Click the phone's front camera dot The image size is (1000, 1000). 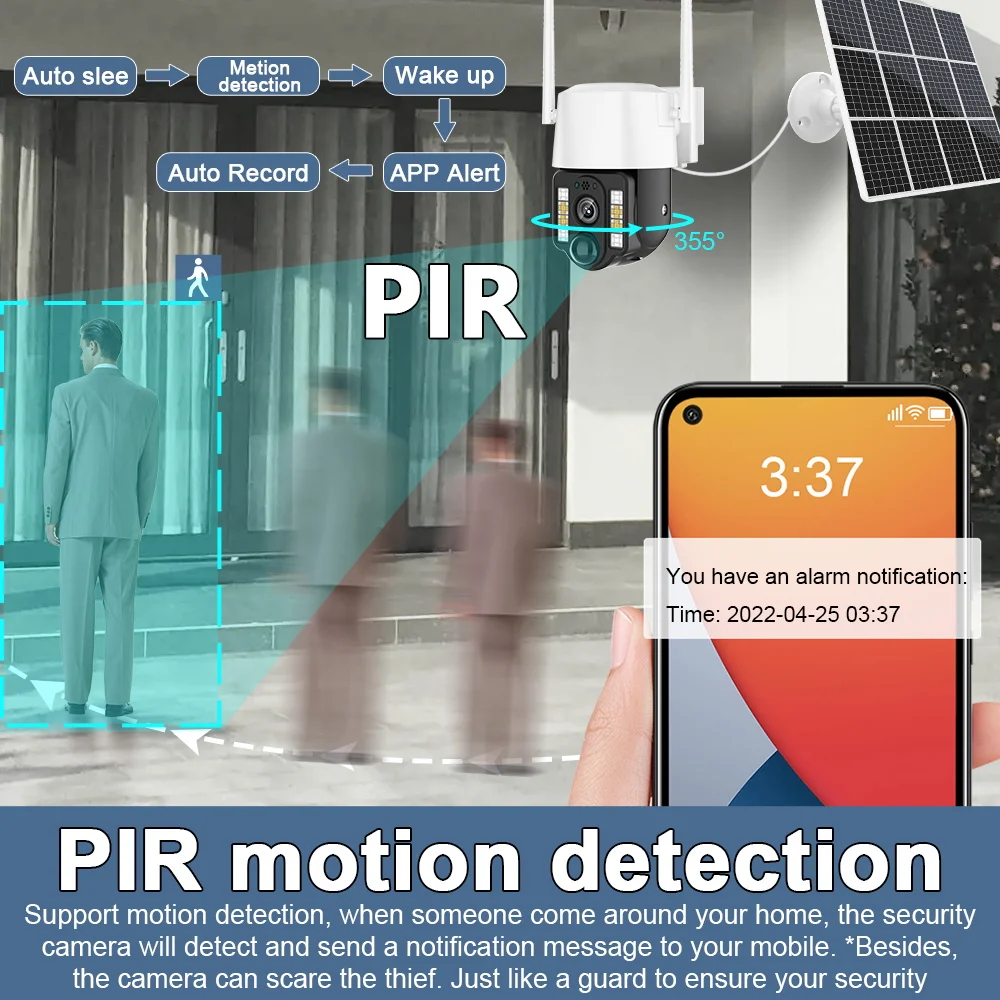[x=692, y=415]
